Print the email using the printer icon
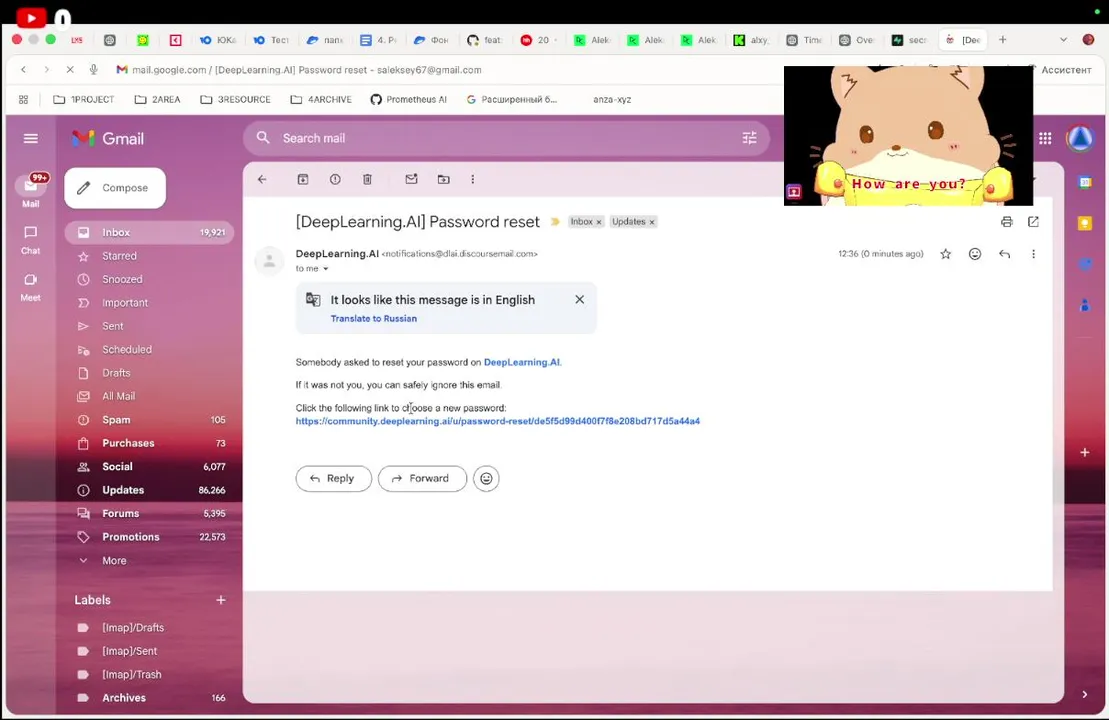This screenshot has width=1109, height=720. click(1006, 222)
